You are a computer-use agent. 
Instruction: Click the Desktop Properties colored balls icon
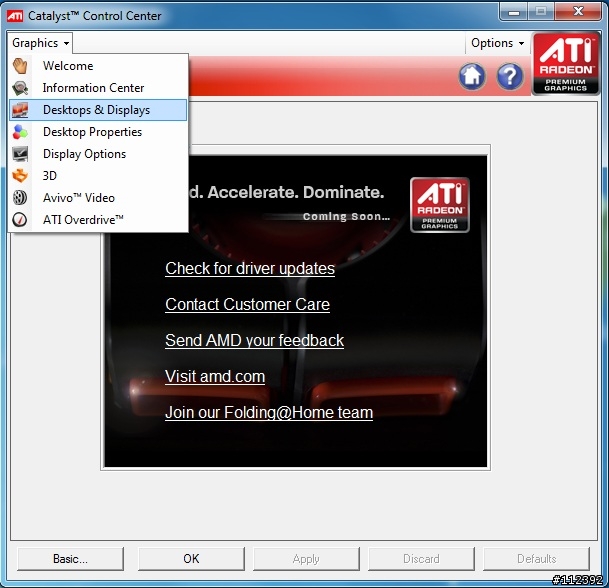pyautogui.click(x=20, y=132)
